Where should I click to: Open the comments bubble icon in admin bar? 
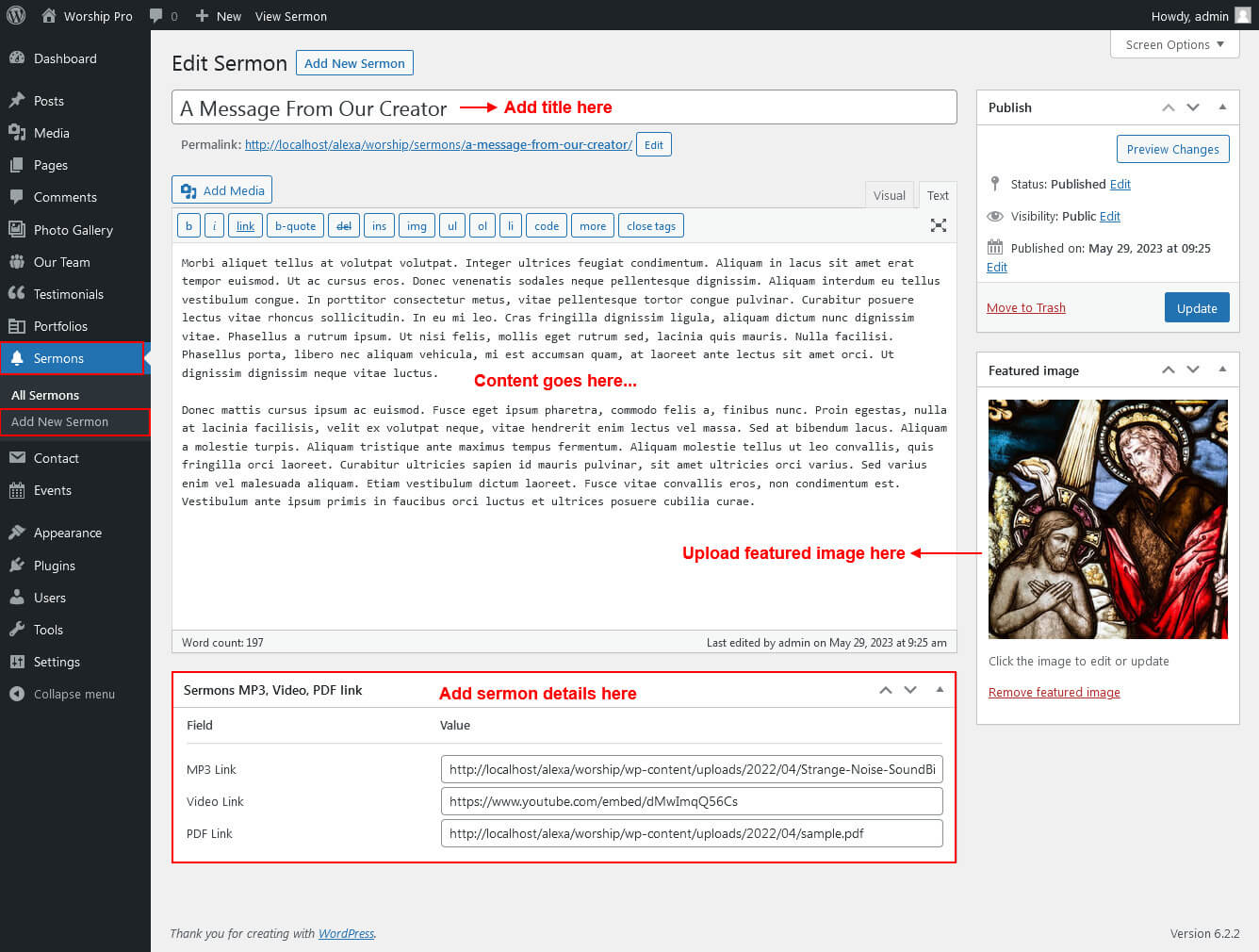(x=156, y=16)
